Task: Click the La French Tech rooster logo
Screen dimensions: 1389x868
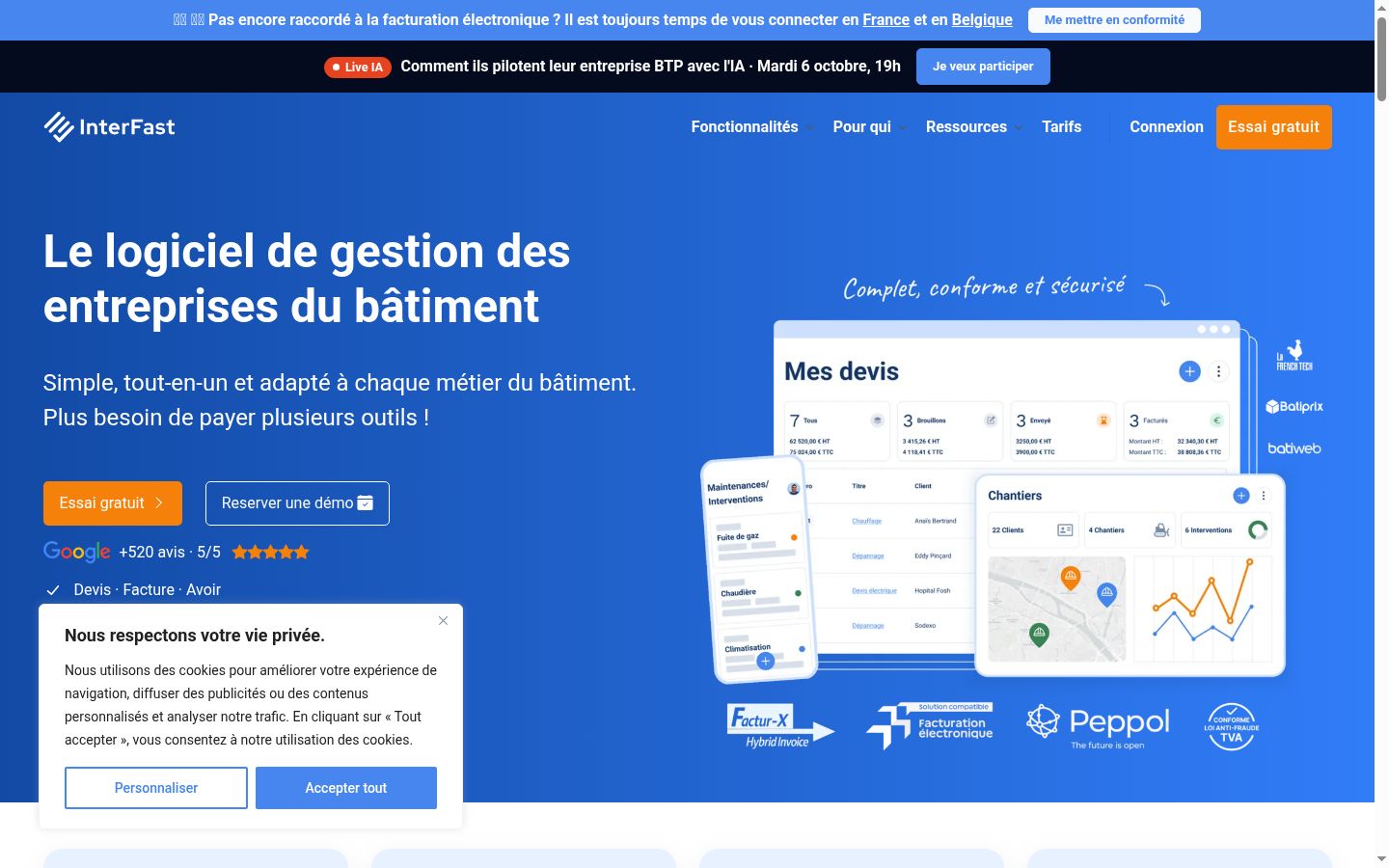Action: click(1294, 355)
